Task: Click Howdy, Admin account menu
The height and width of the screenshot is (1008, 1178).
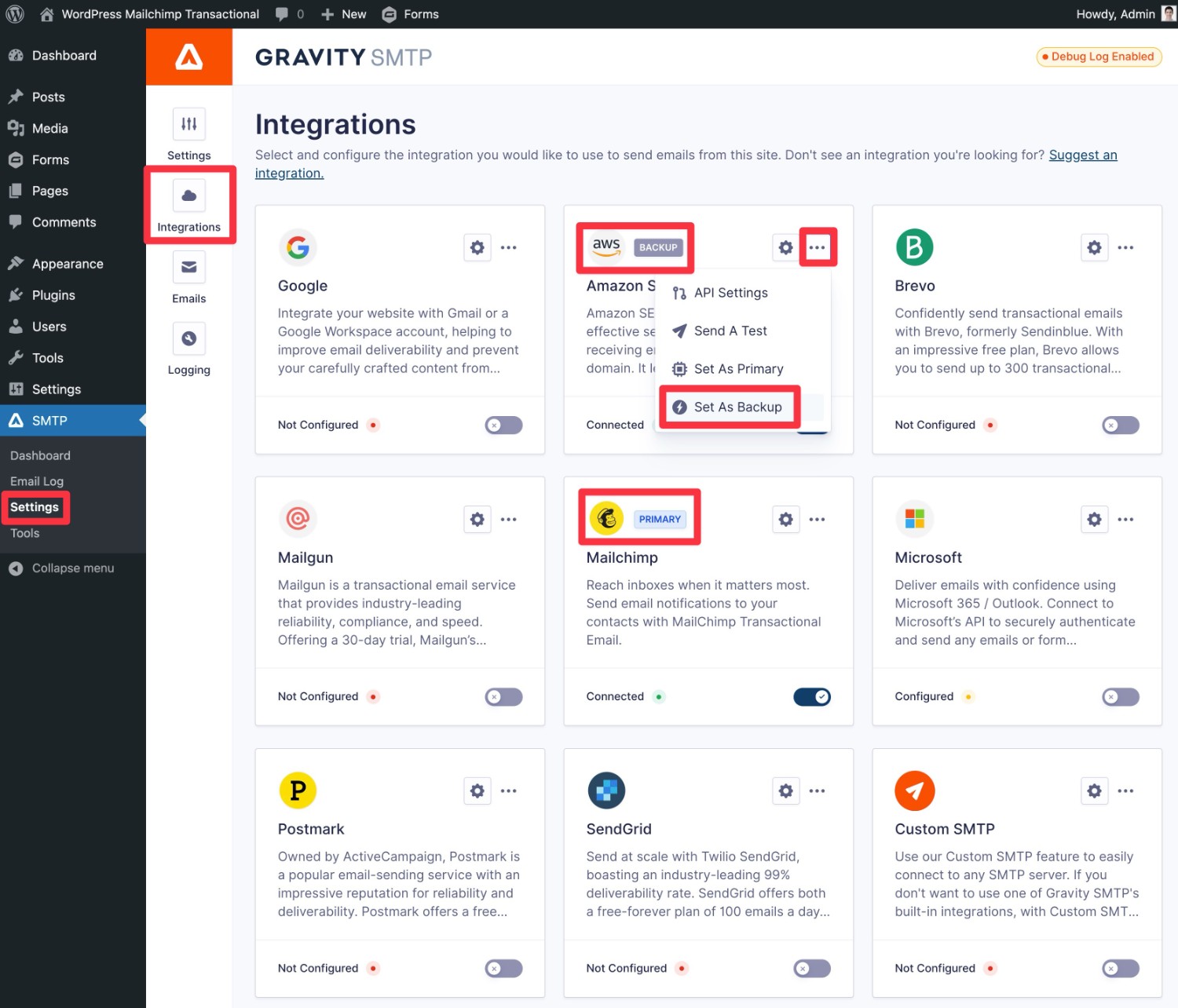Action: 1125,14
